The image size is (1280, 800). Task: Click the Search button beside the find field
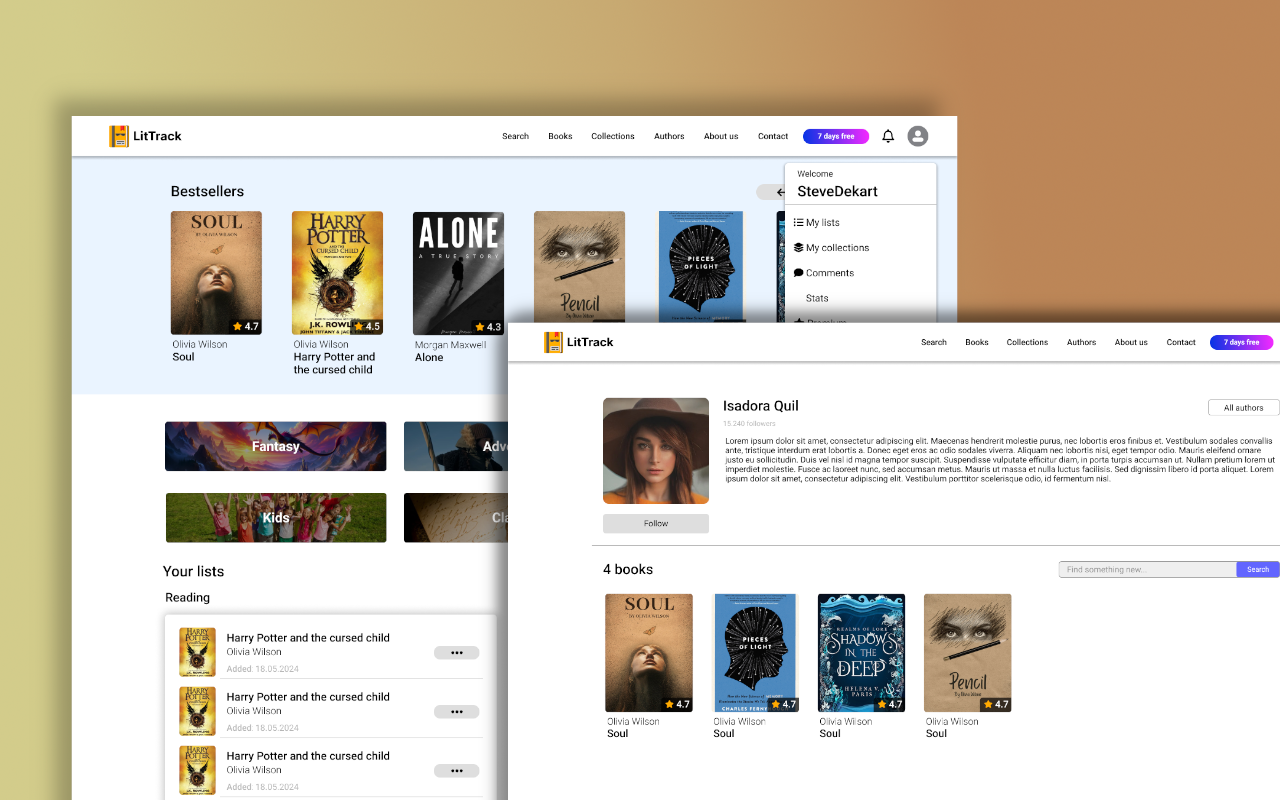tap(1257, 569)
